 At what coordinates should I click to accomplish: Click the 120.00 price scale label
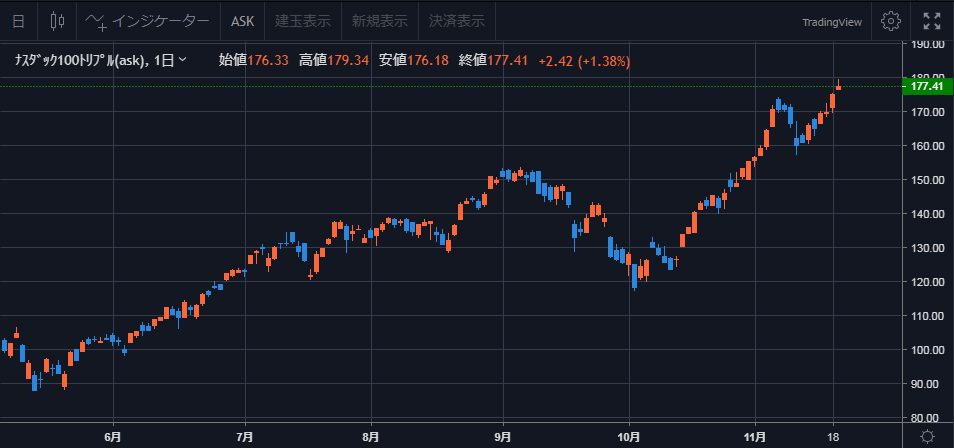(927, 282)
